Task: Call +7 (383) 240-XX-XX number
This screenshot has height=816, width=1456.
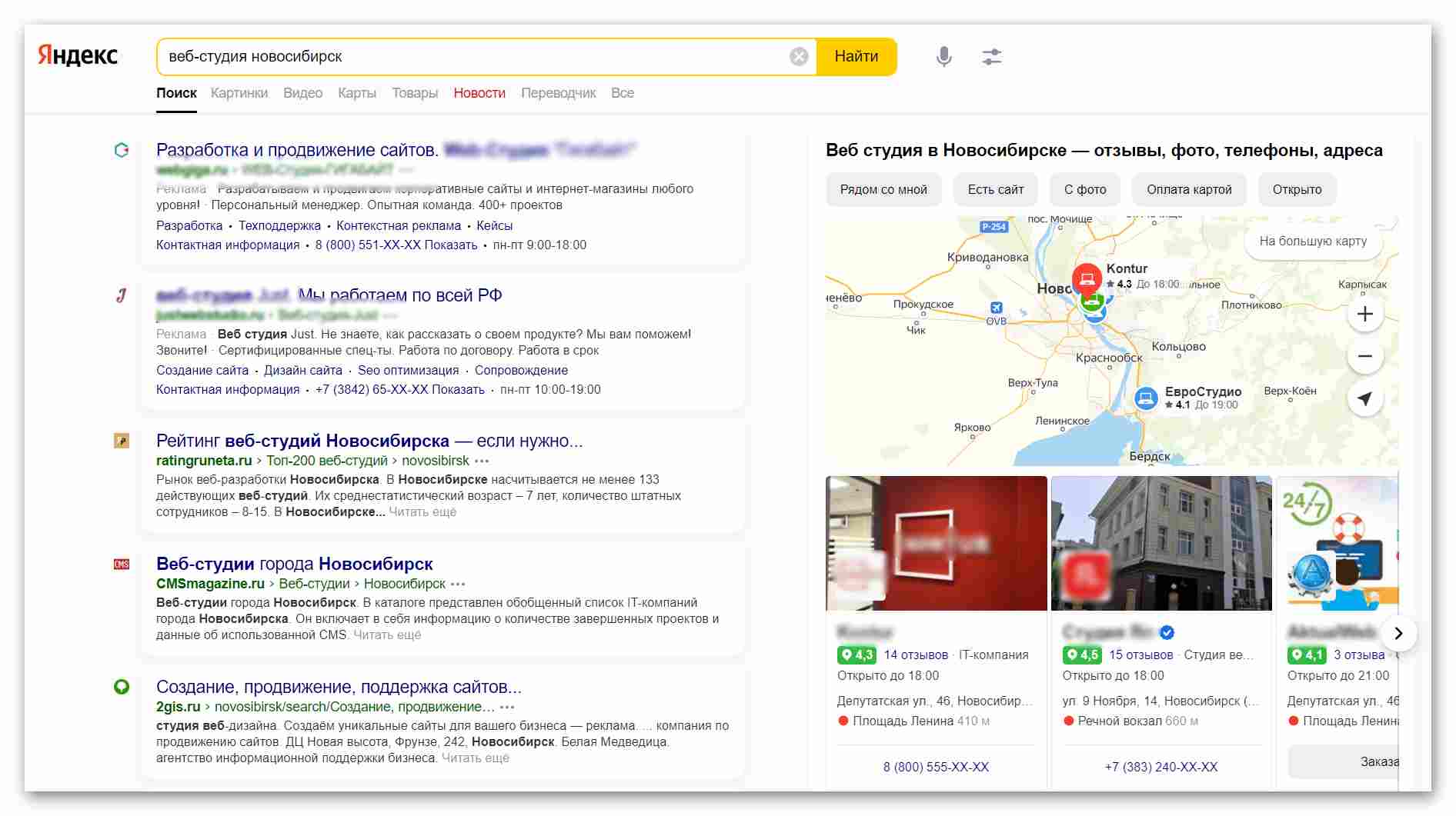Action: tap(1161, 767)
